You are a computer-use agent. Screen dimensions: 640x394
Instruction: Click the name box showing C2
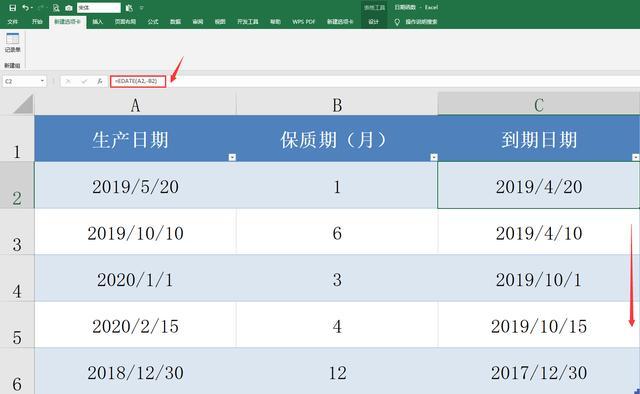(24, 81)
